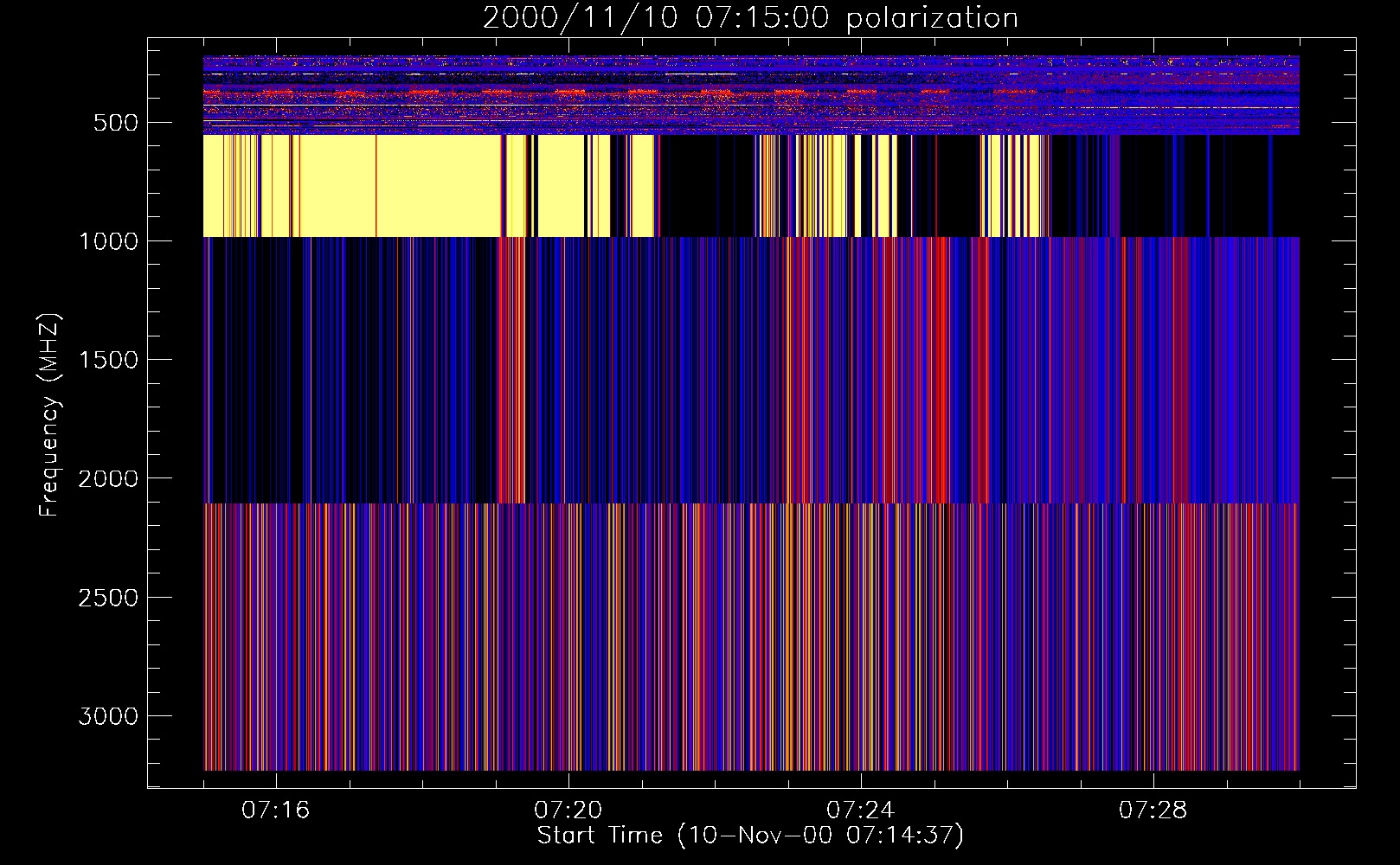The image size is (1400, 865).
Task: Select the 3000 frequency tick label
Action: click(x=108, y=716)
